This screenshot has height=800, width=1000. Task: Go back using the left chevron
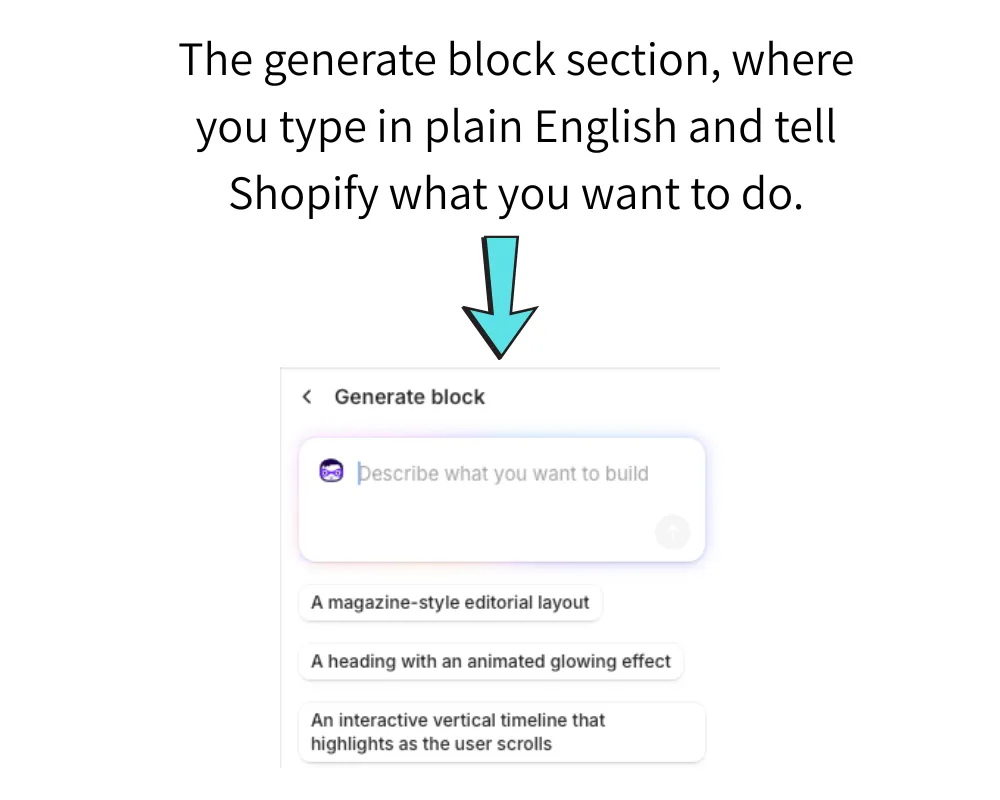307,397
